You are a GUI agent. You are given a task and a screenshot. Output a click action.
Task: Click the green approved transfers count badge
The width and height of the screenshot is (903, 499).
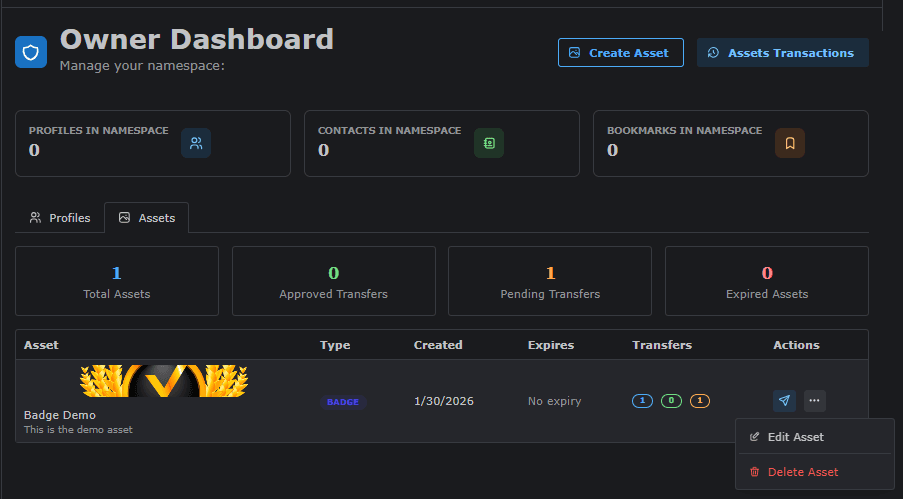[x=671, y=400]
